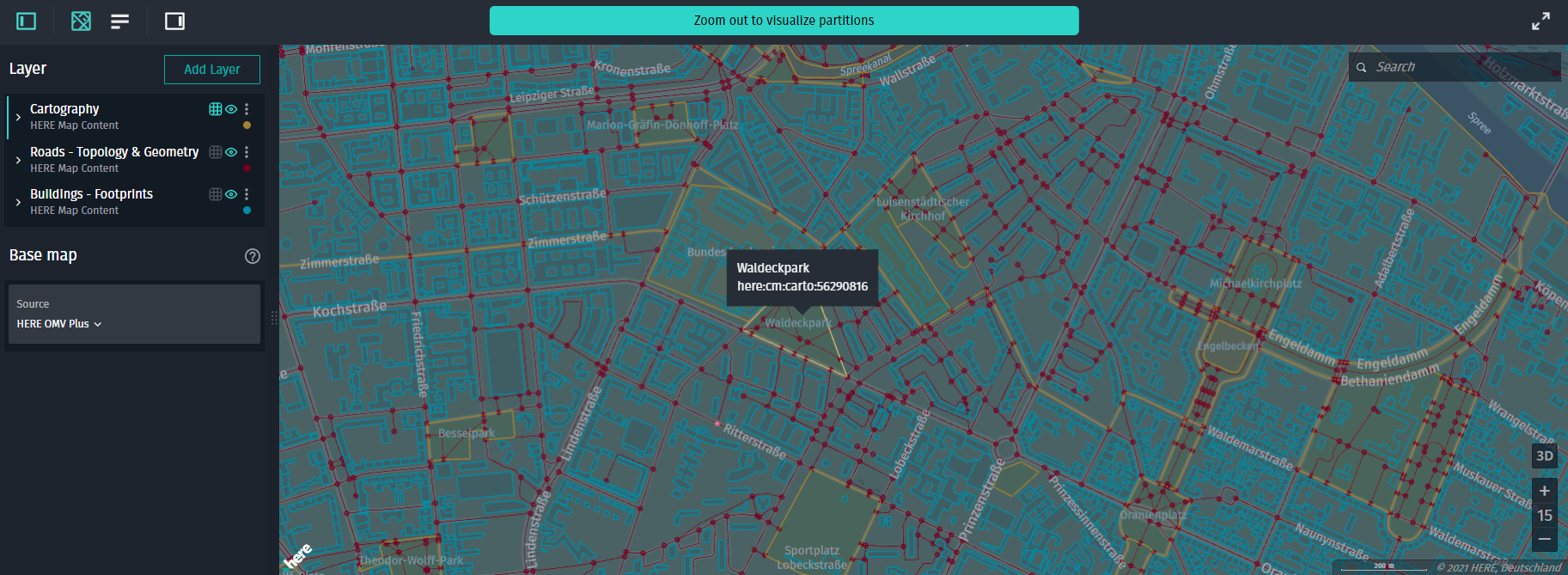
Task: Click the Waldeckpark tooltip popup
Action: point(802,278)
